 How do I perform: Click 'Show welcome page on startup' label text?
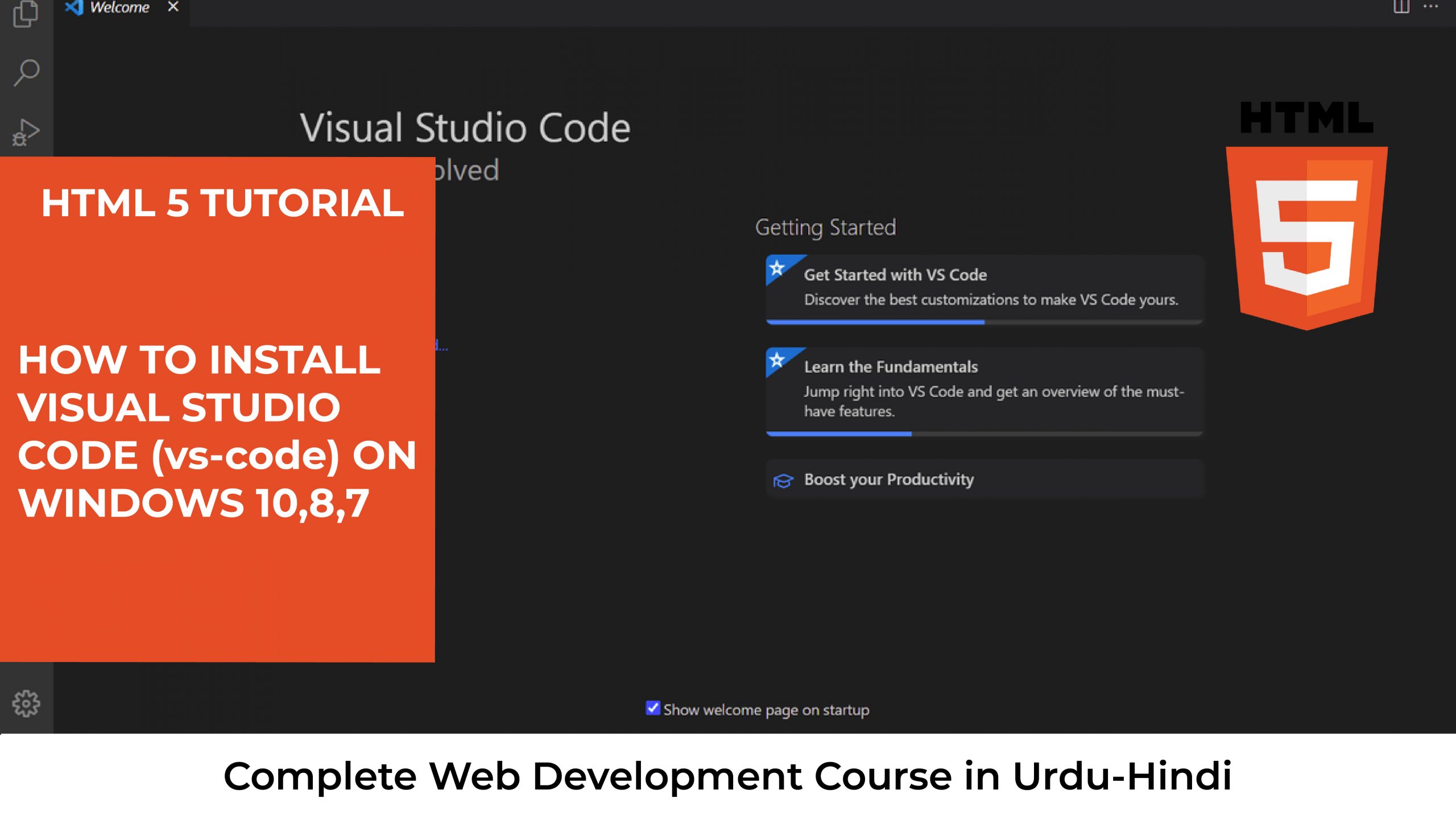coord(766,710)
